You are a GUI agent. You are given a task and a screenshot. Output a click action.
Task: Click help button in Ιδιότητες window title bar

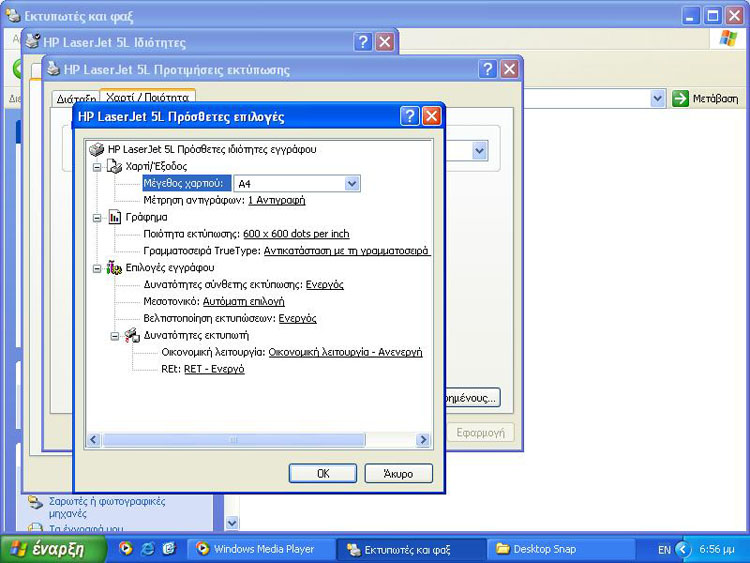[x=363, y=42]
